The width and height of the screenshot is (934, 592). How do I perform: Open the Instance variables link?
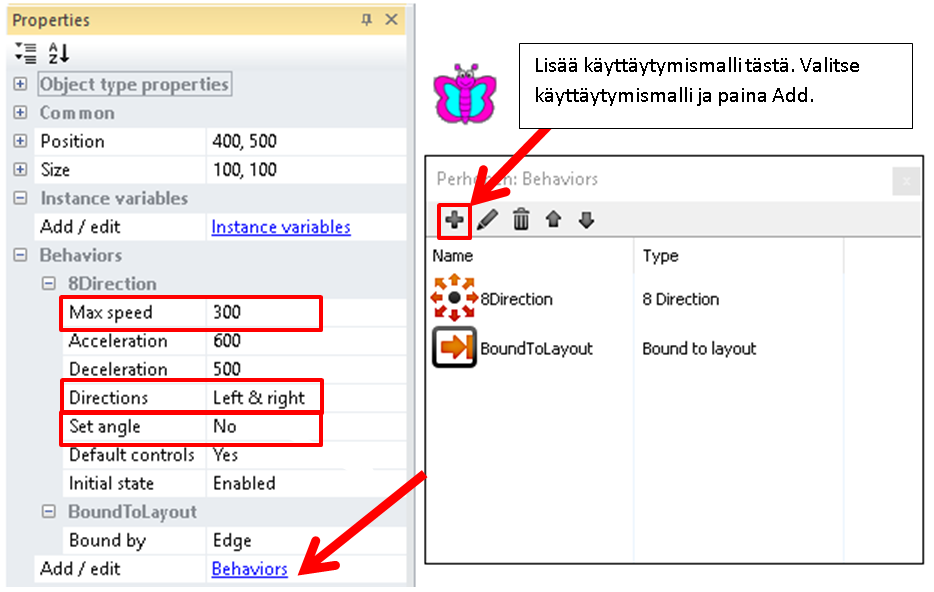tap(280, 227)
